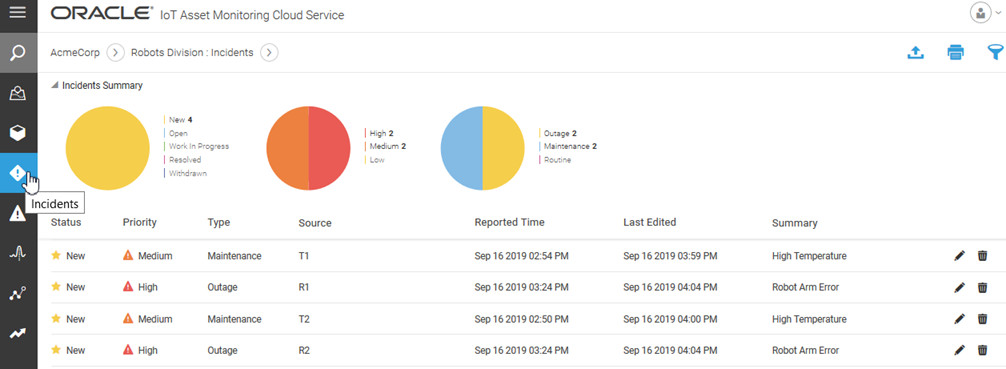Click the Open legend entry
The image size is (1006, 369).
pyautogui.click(x=176, y=133)
